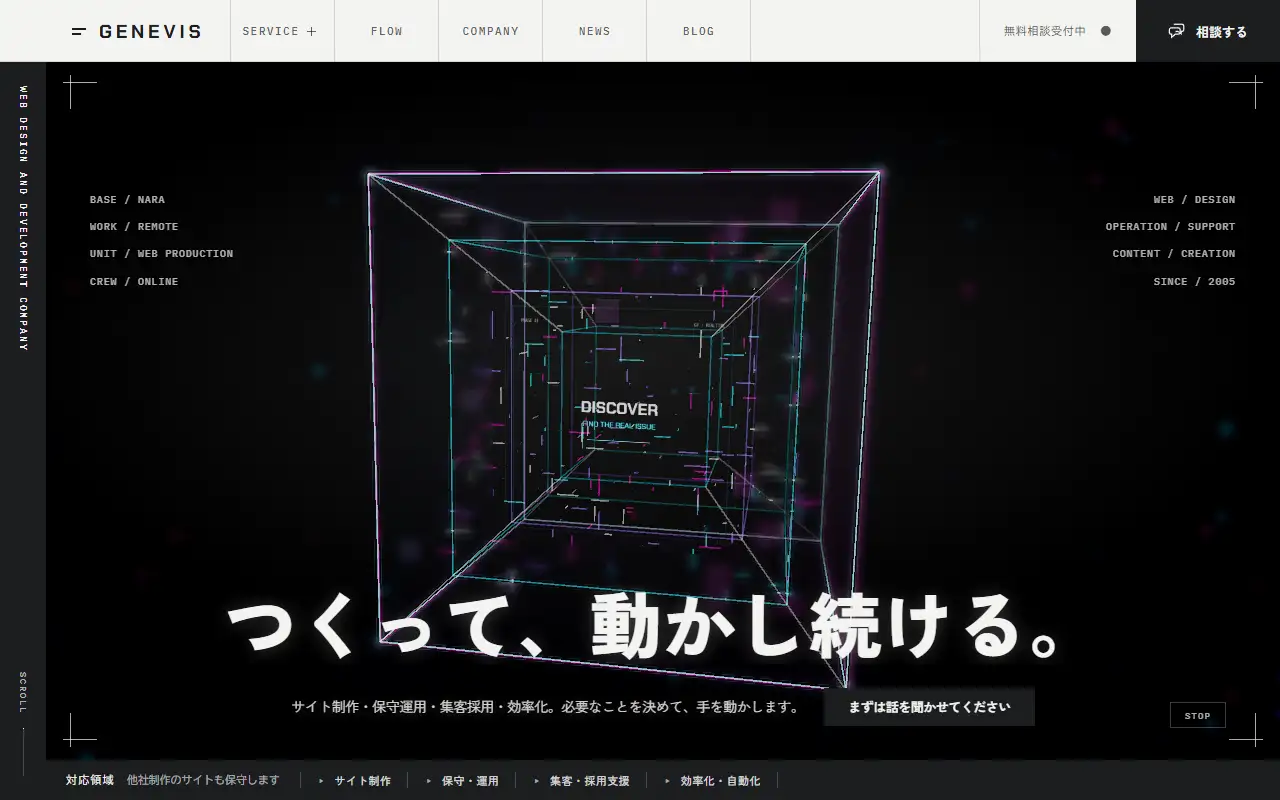Click the arrow icon before 効率化・自動化
The width and height of the screenshot is (1280, 800).
click(668, 781)
